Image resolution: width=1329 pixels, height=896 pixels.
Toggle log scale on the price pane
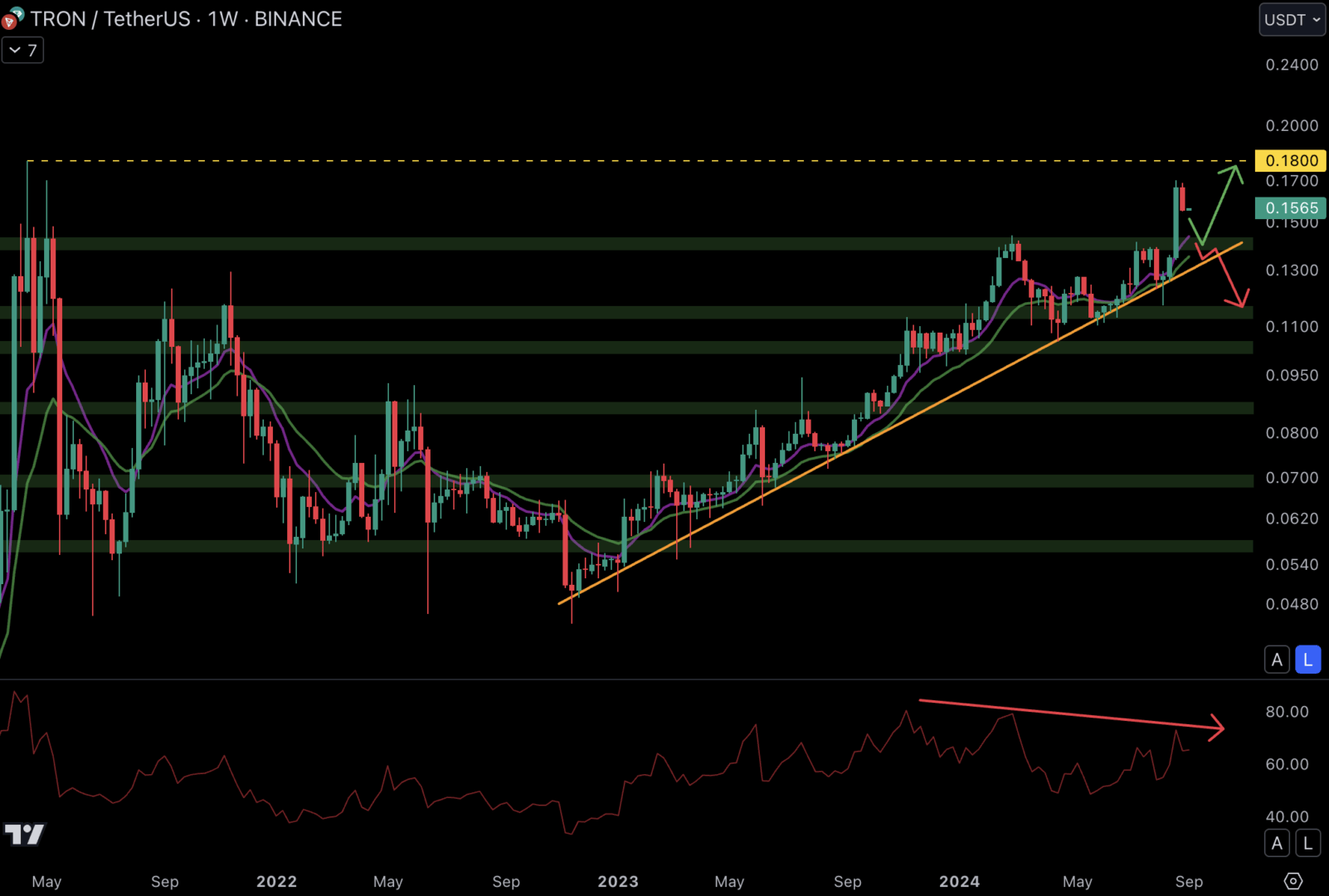click(1307, 660)
